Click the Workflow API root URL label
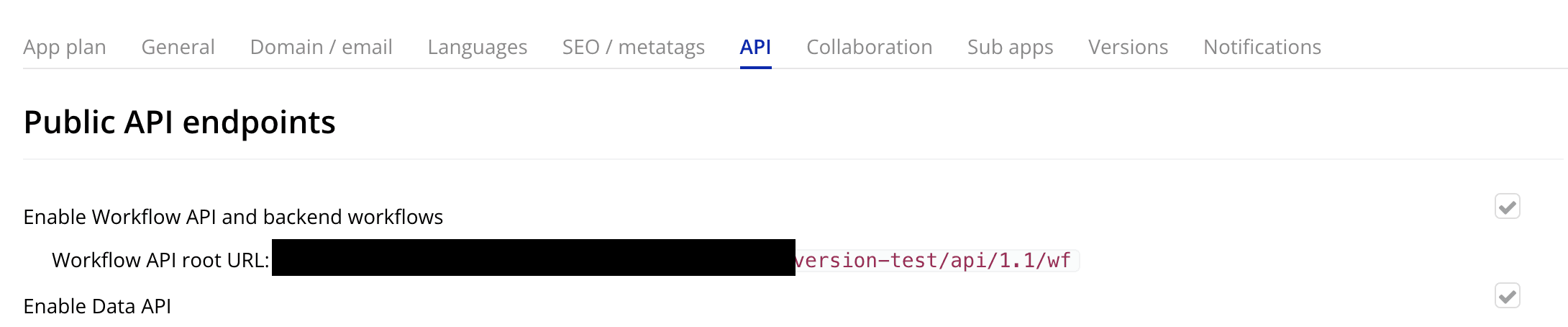Viewport: 1568px width, 327px height. pos(160,260)
